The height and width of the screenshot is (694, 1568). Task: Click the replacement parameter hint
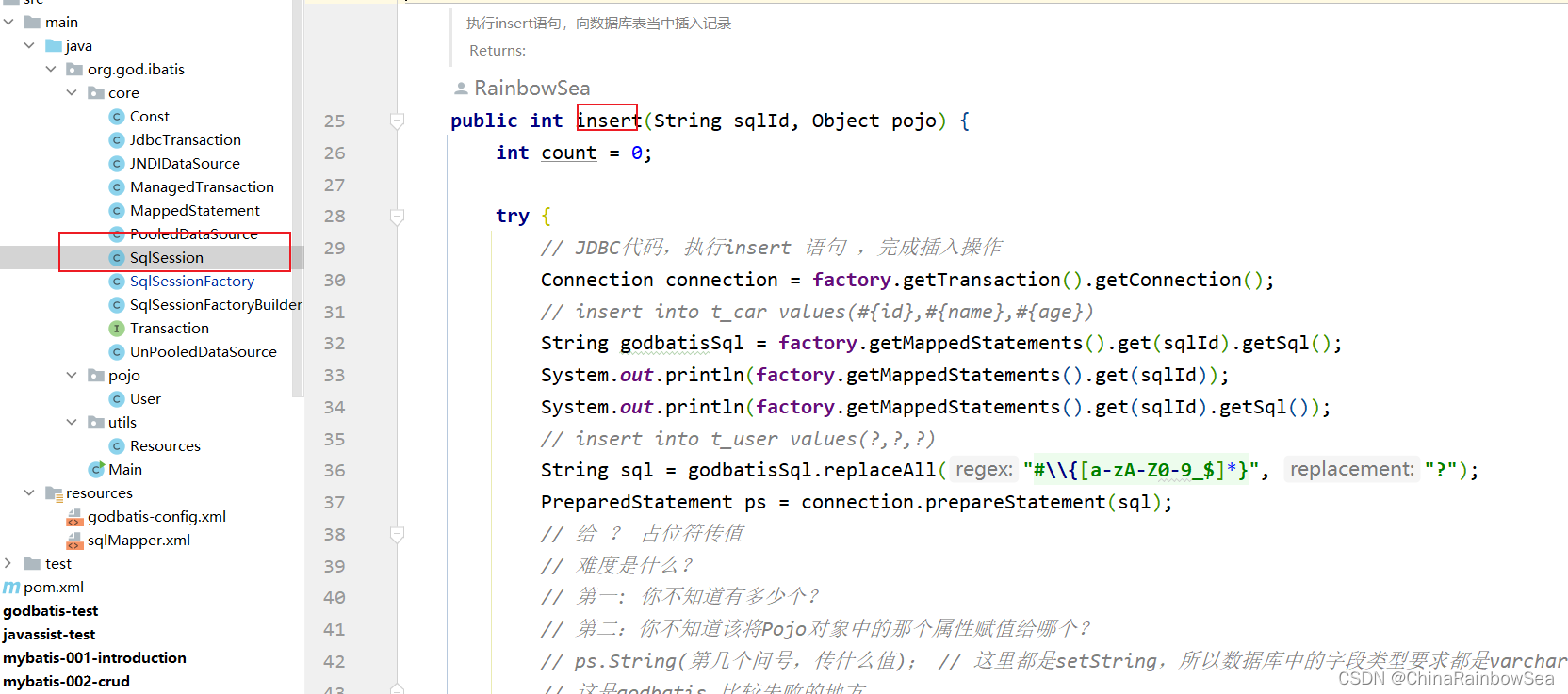click(1351, 469)
